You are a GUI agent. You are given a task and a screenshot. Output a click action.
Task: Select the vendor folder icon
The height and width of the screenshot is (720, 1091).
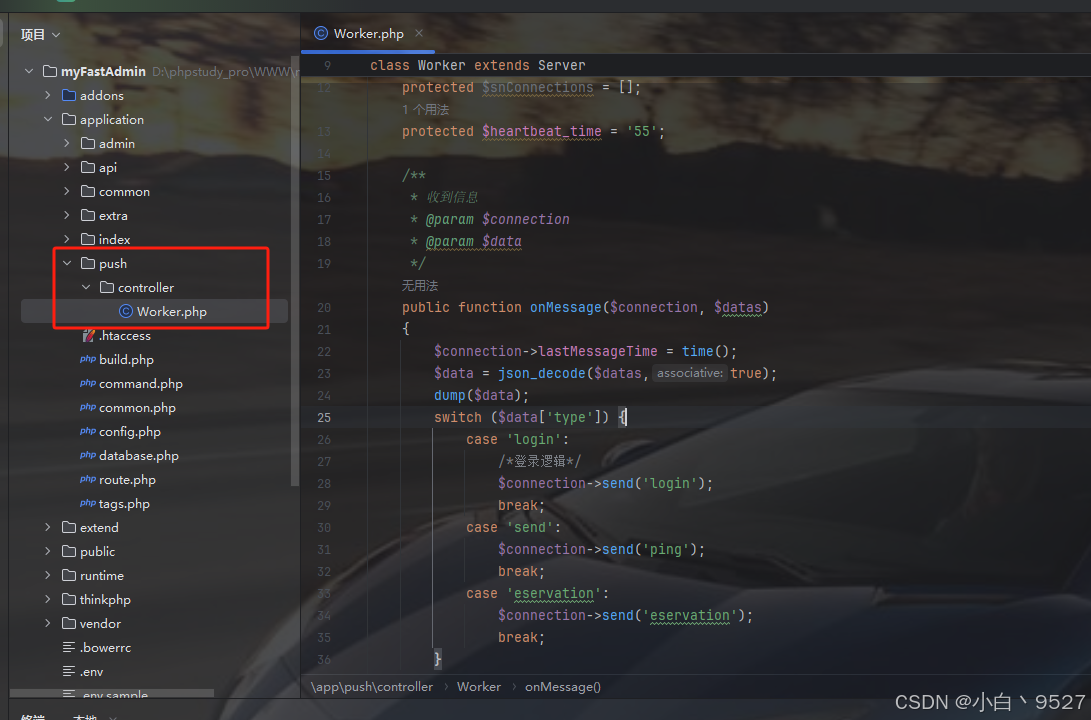pos(69,623)
